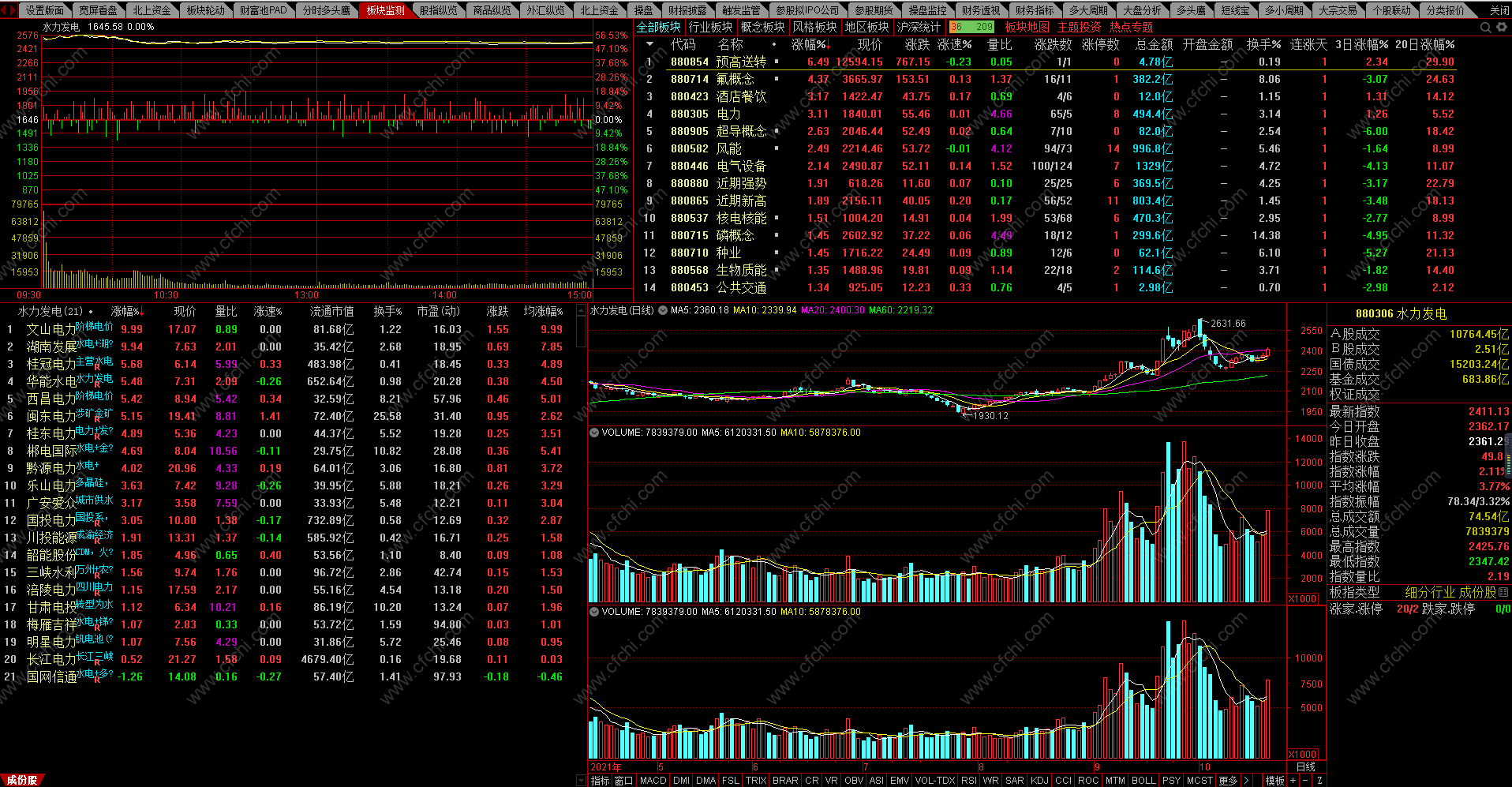The width and height of the screenshot is (1512, 787).
Task: Click the 880306 水力发电 info panel title
Action: 1402,314
